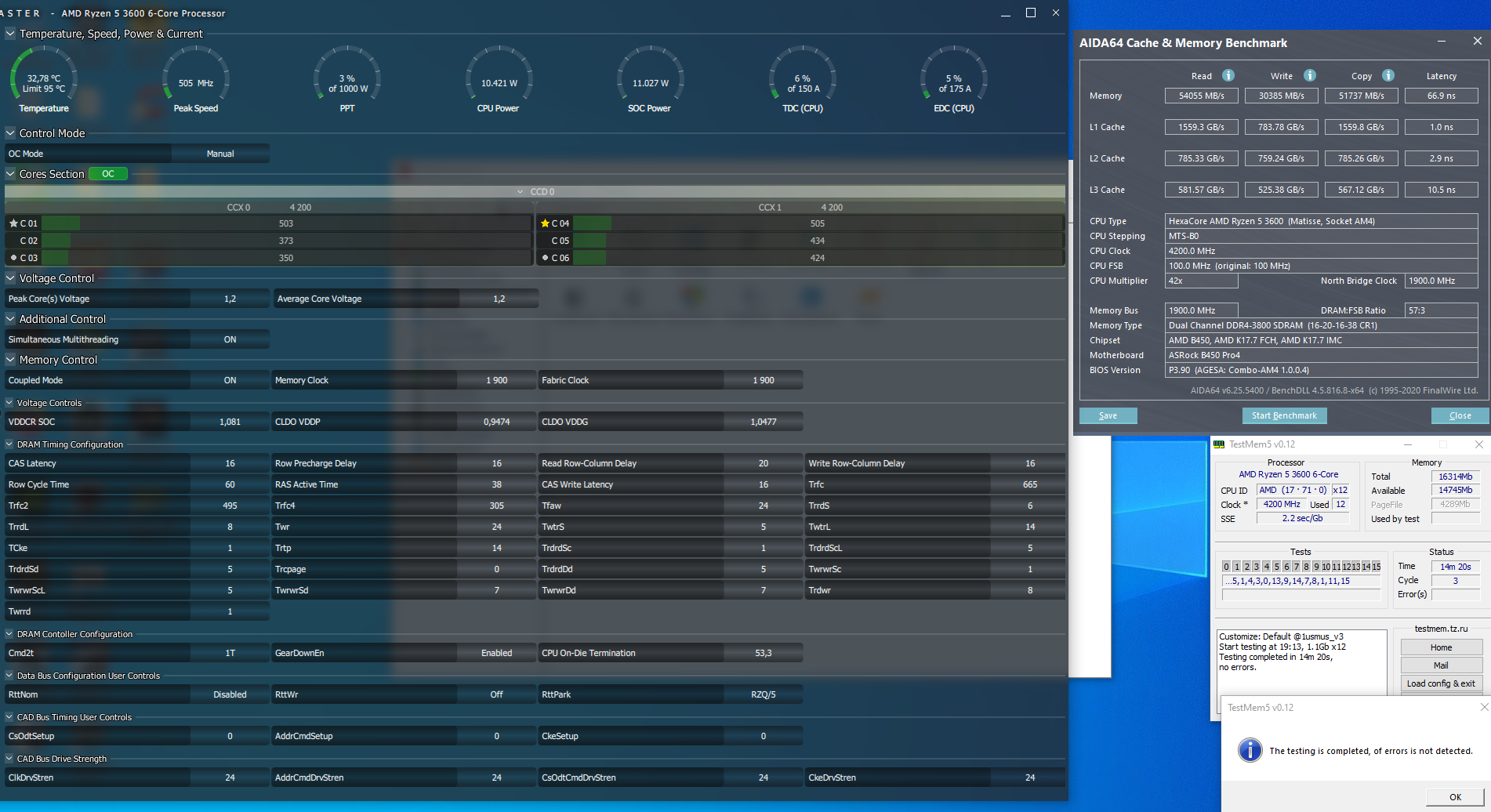Click the Copy info icon in AIDA64

[x=1388, y=75]
